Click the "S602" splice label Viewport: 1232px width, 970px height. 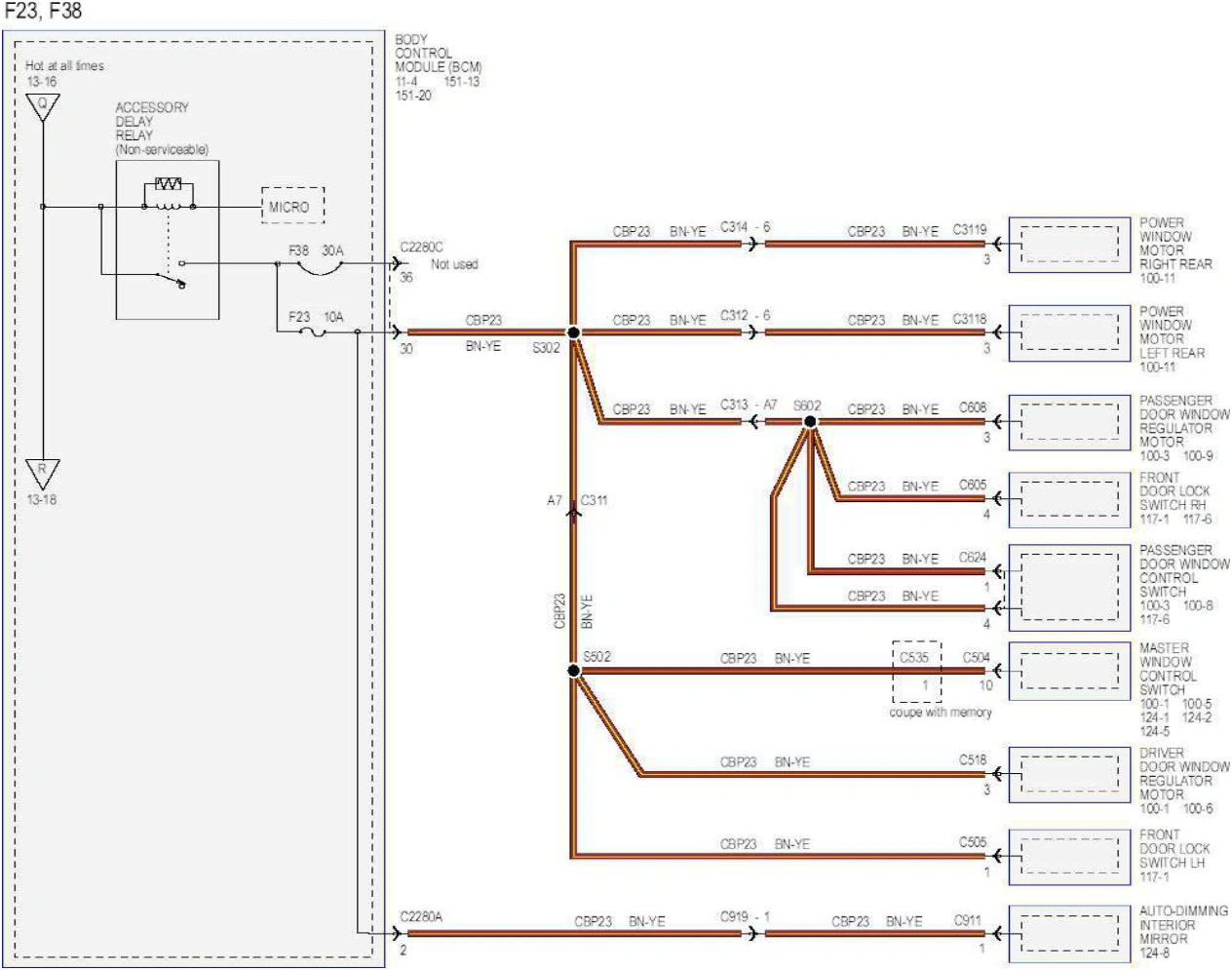click(x=807, y=406)
